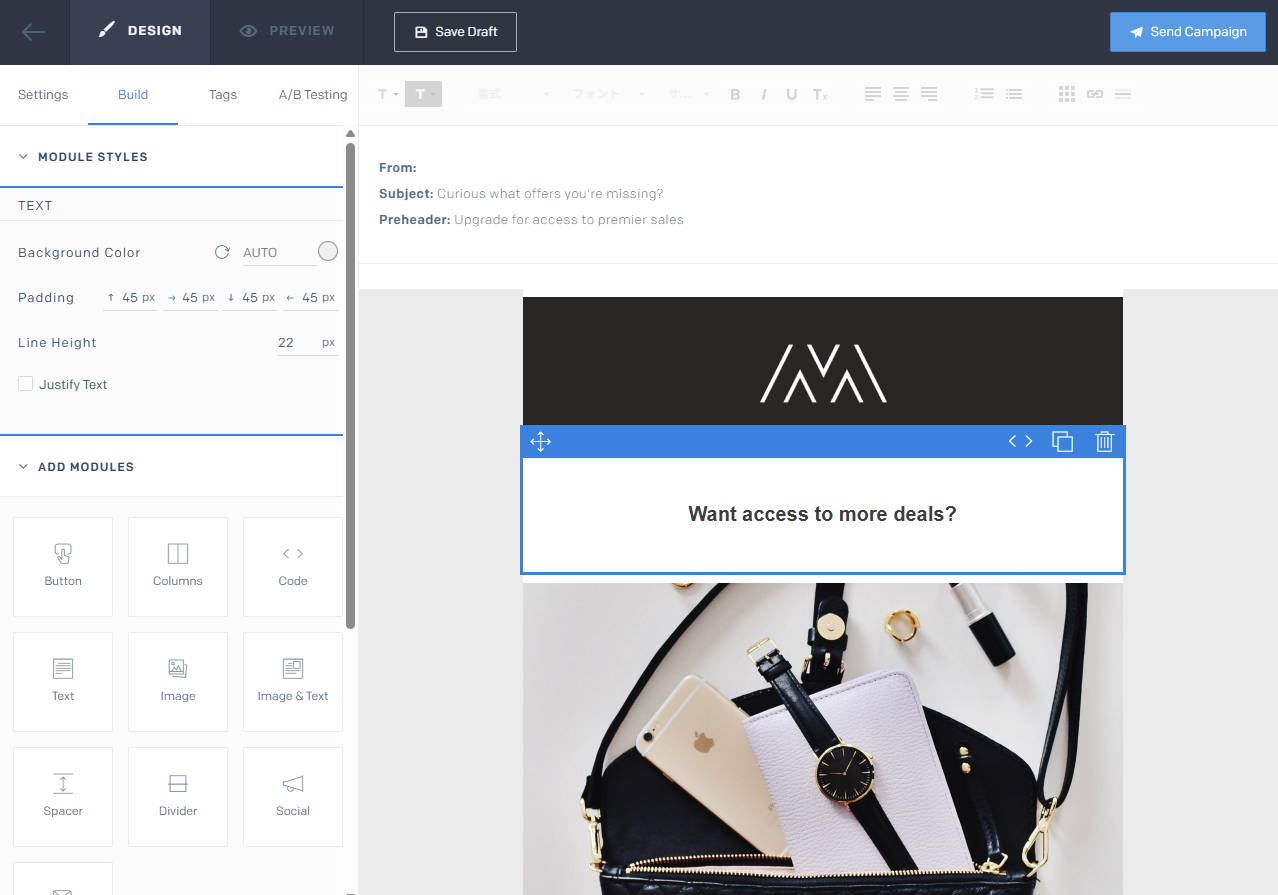This screenshot has width=1278, height=895.
Task: Add an Image module
Action: point(178,682)
